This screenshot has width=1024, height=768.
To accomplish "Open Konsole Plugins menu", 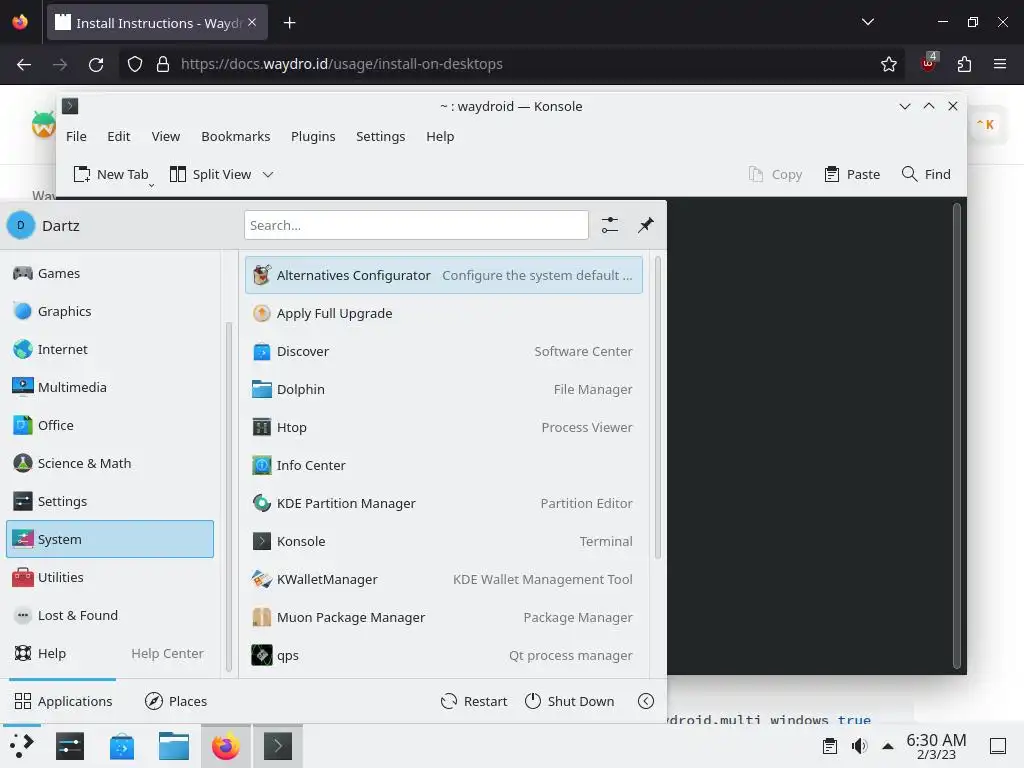I will click(x=313, y=136).
